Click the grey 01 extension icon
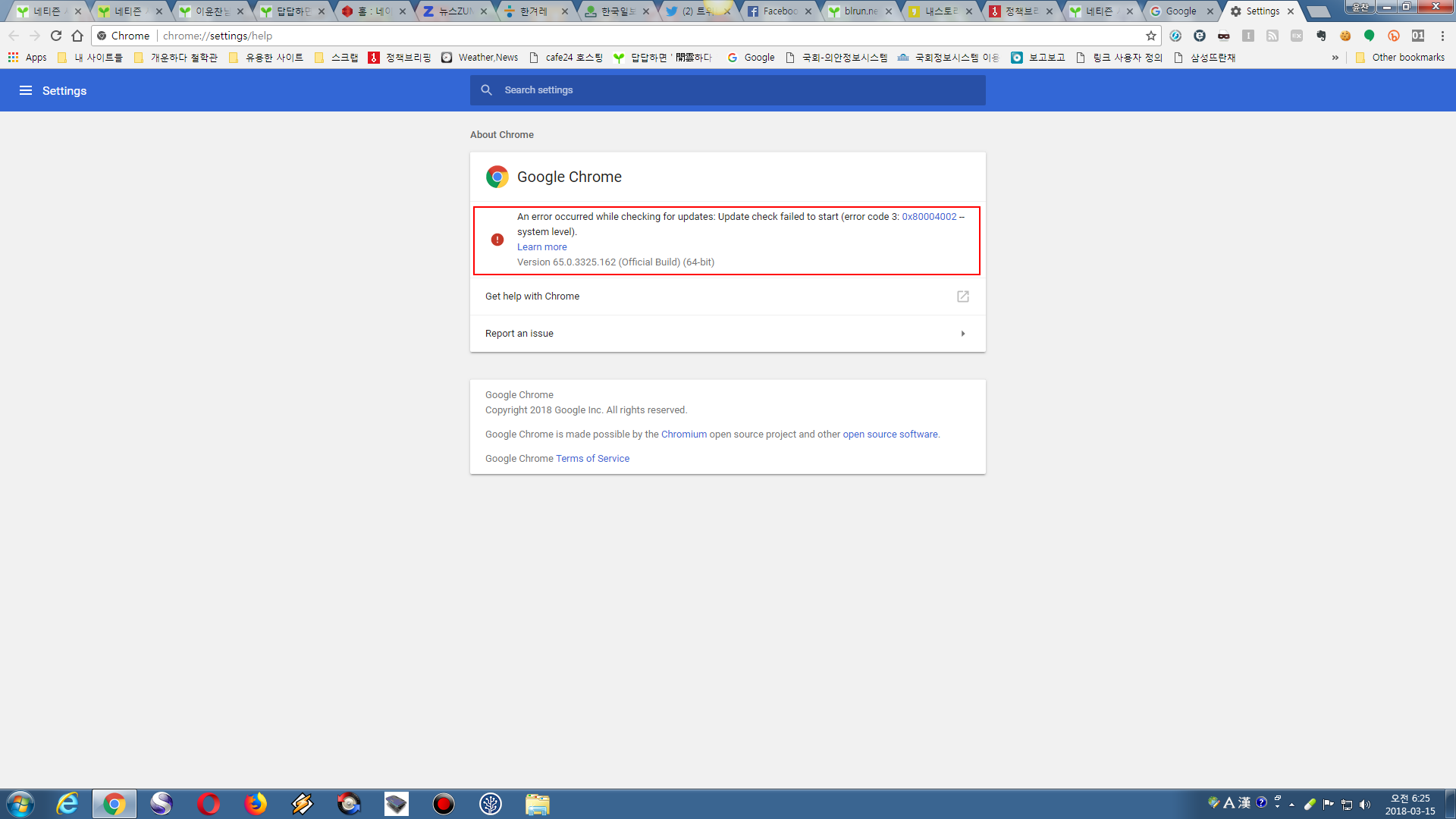The image size is (1456, 819). [1418, 36]
